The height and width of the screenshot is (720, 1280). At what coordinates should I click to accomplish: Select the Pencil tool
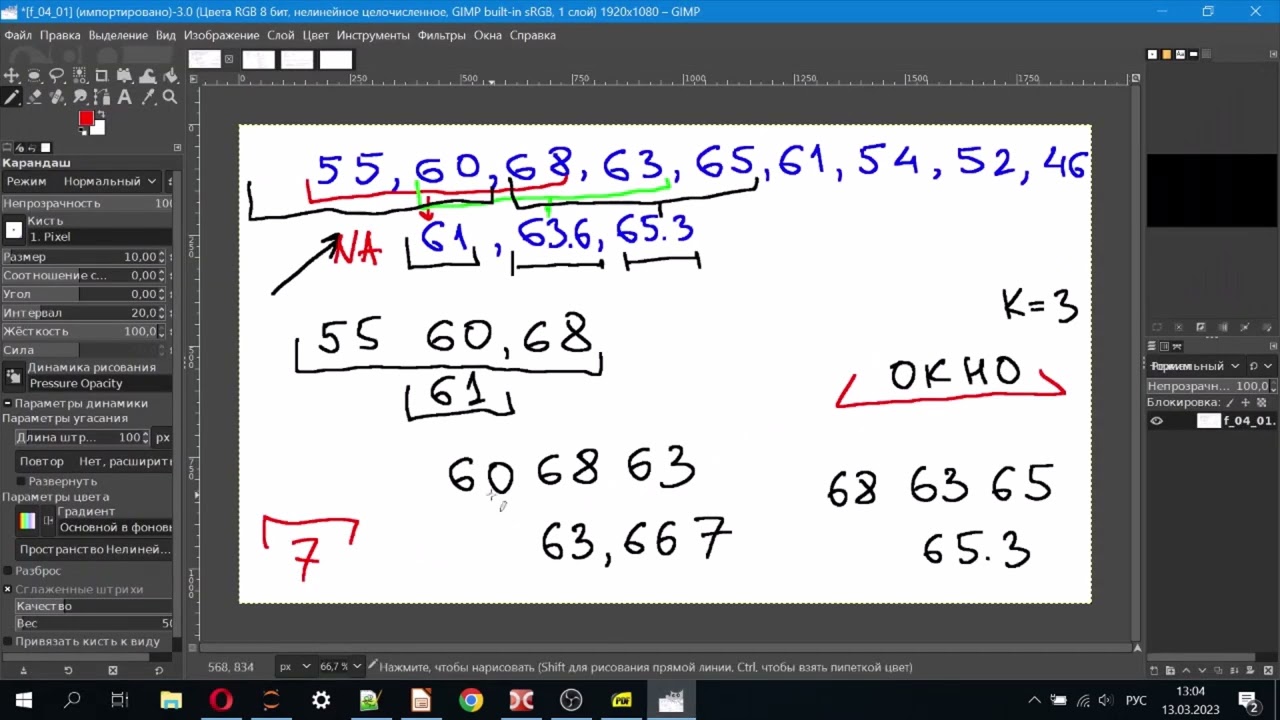(x=11, y=97)
